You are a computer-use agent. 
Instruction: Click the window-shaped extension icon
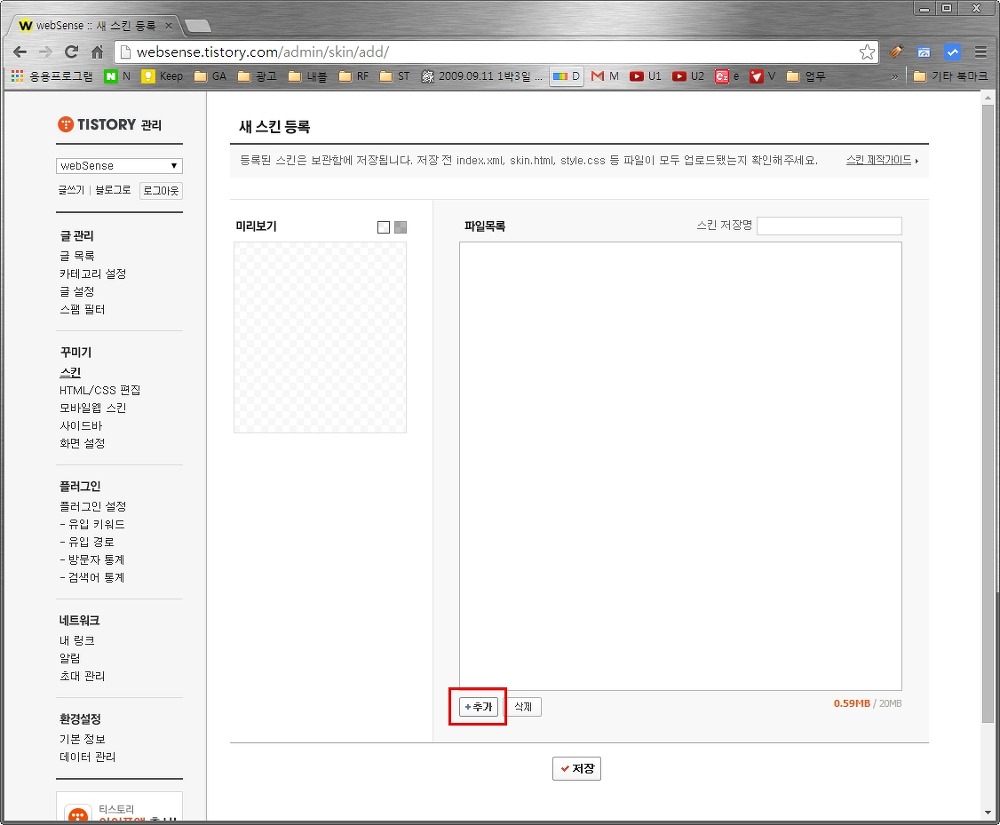tap(923, 52)
